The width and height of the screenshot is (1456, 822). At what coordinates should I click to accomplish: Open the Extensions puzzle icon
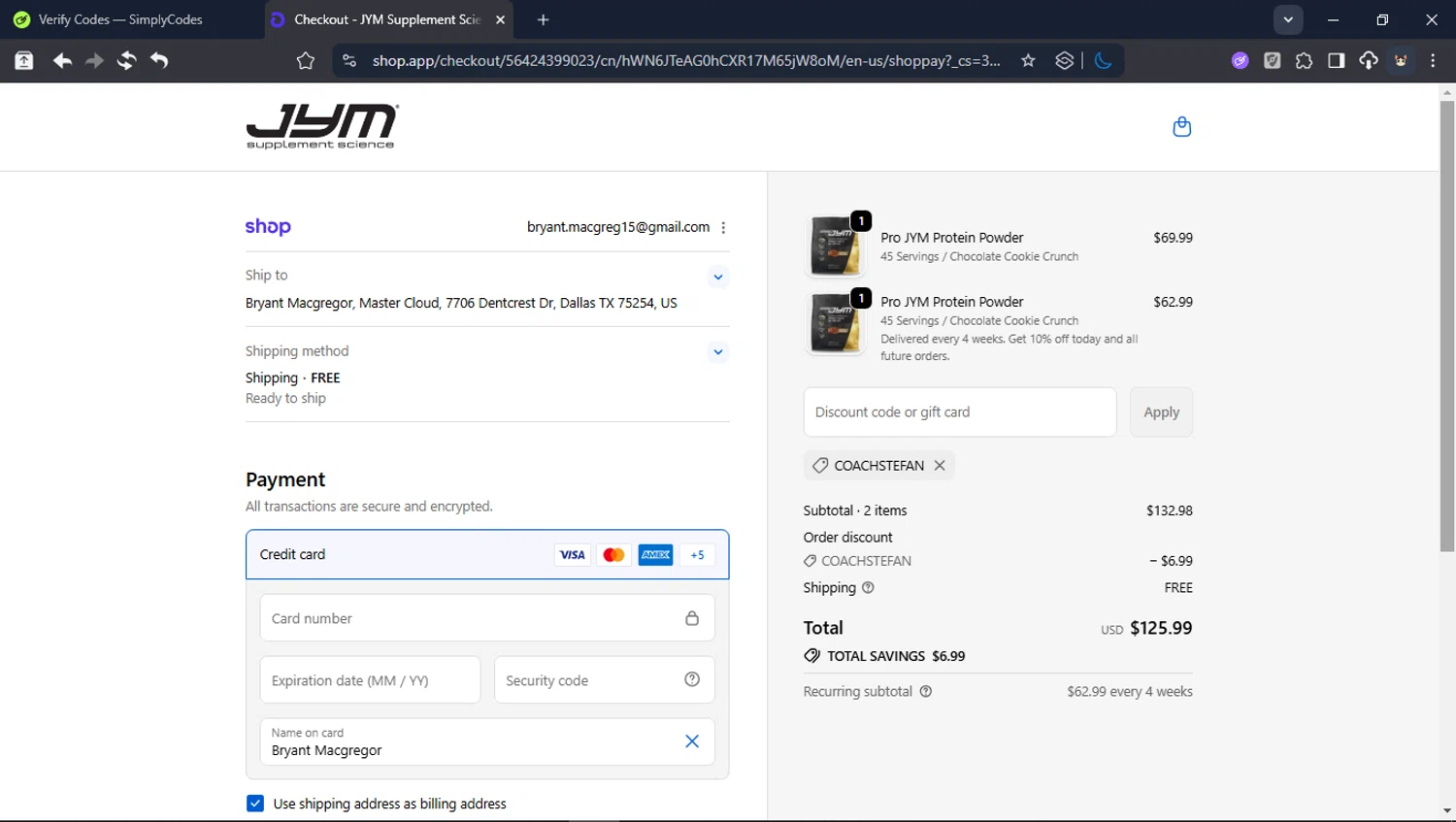(x=1305, y=60)
